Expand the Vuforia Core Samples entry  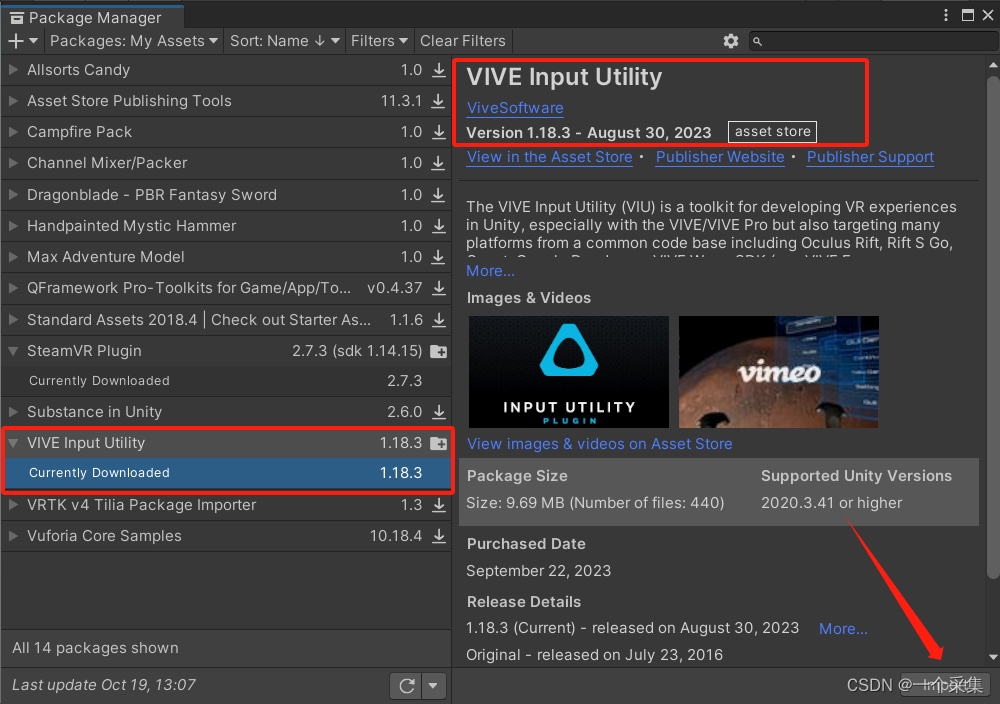coord(13,536)
